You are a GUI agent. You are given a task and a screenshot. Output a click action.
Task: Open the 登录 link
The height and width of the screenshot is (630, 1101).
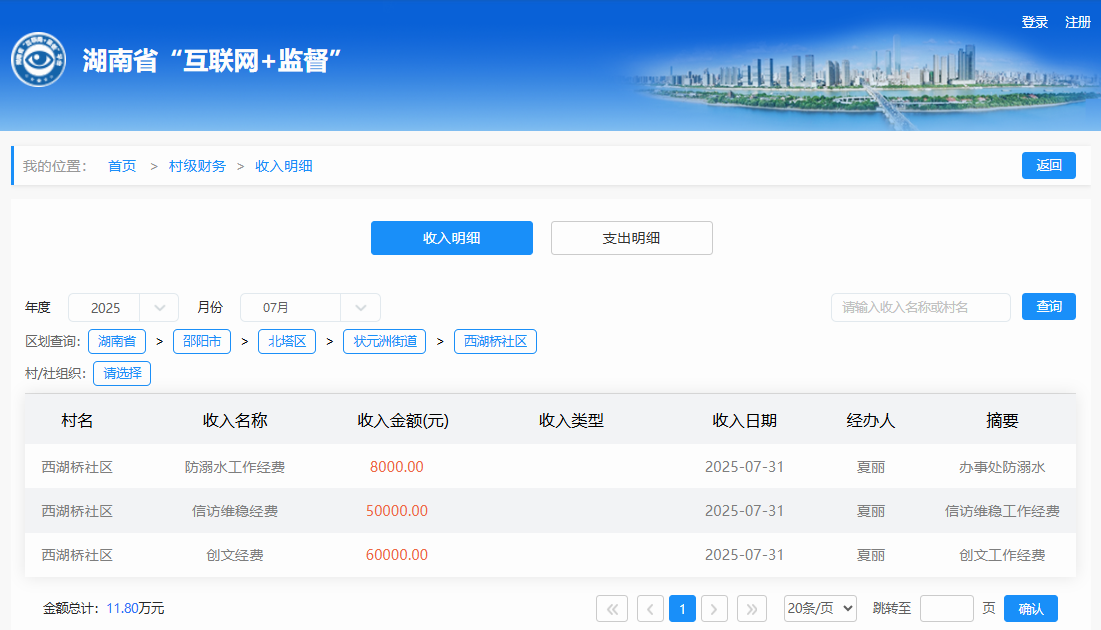tap(1034, 22)
